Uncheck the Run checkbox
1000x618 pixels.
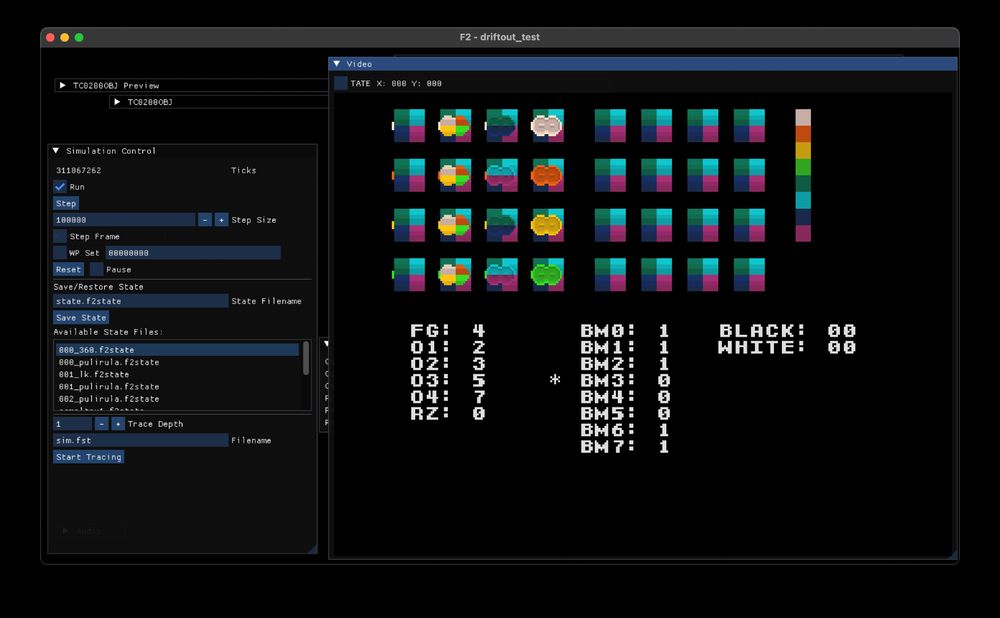coord(60,187)
